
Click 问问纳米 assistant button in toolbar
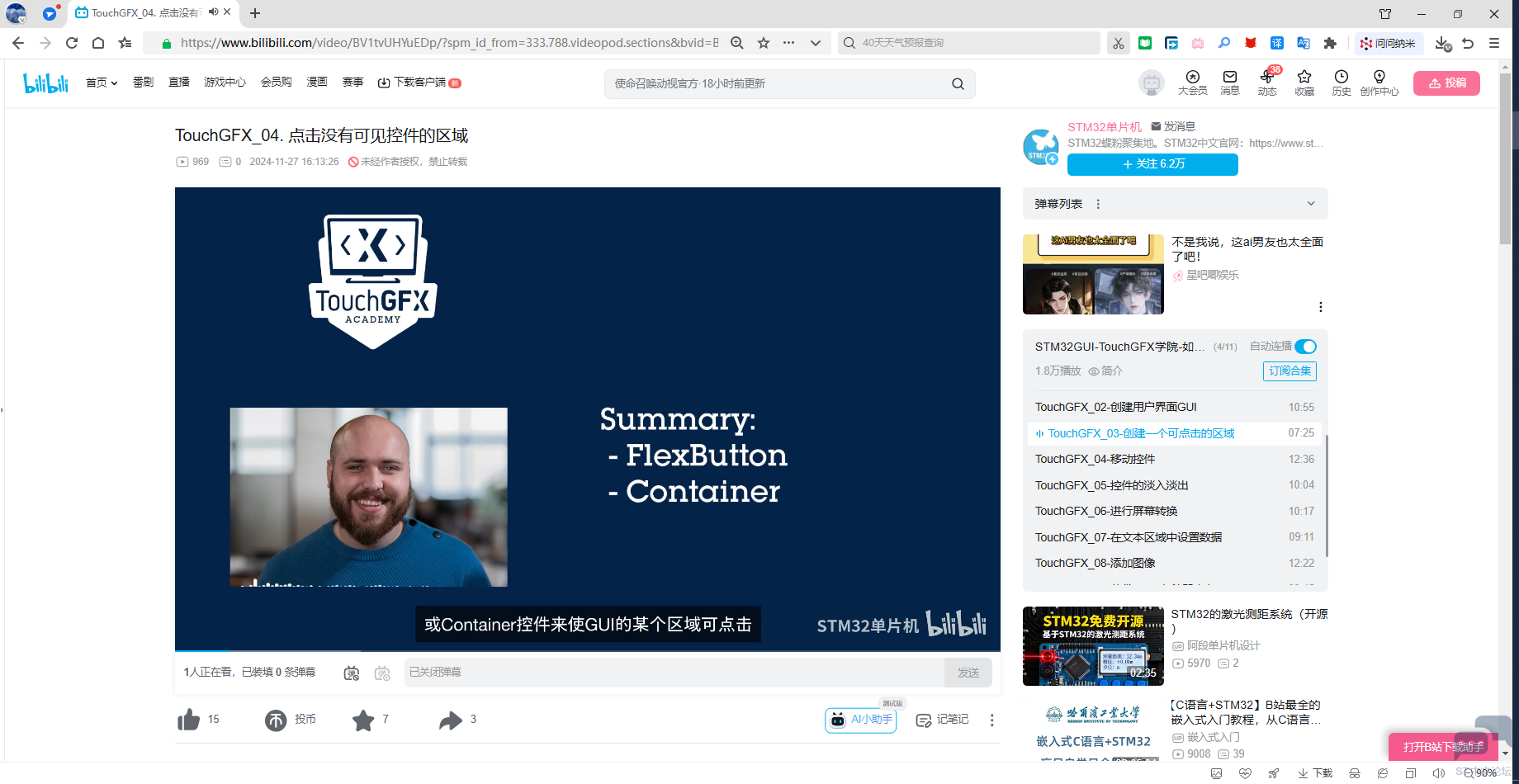coord(1389,43)
